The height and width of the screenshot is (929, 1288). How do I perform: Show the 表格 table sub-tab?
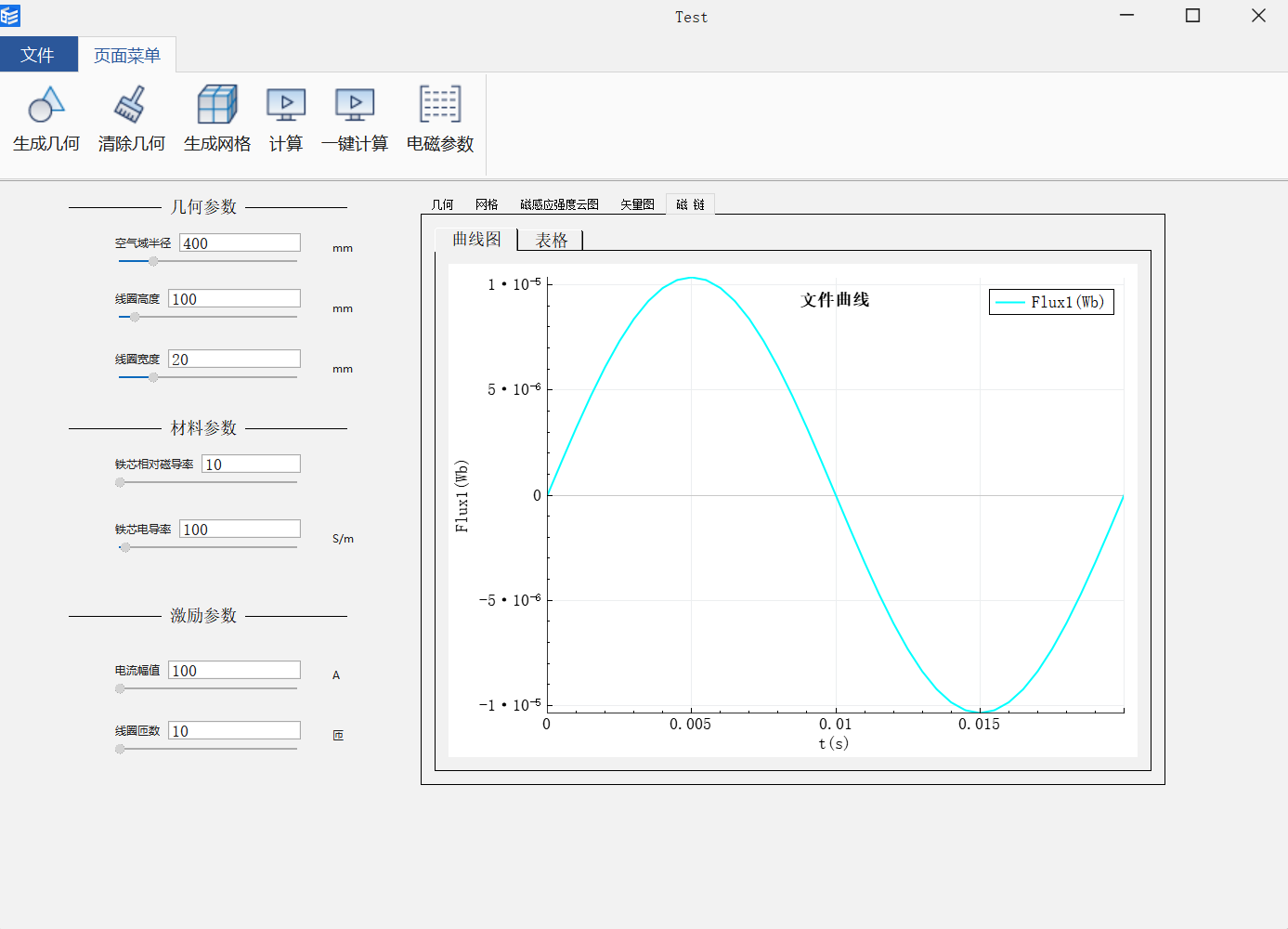click(552, 240)
